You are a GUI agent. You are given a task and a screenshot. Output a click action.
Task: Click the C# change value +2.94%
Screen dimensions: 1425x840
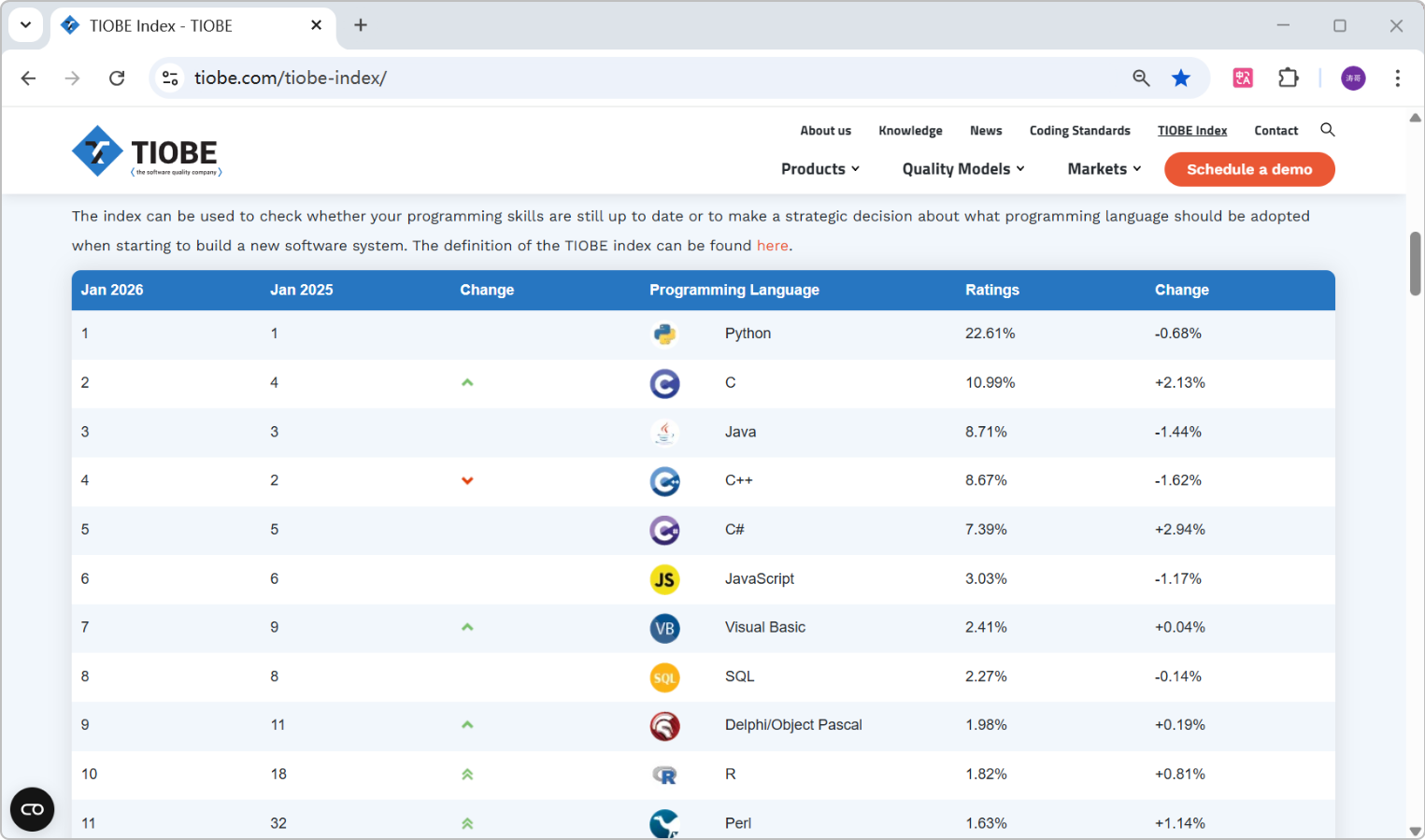1180,530
